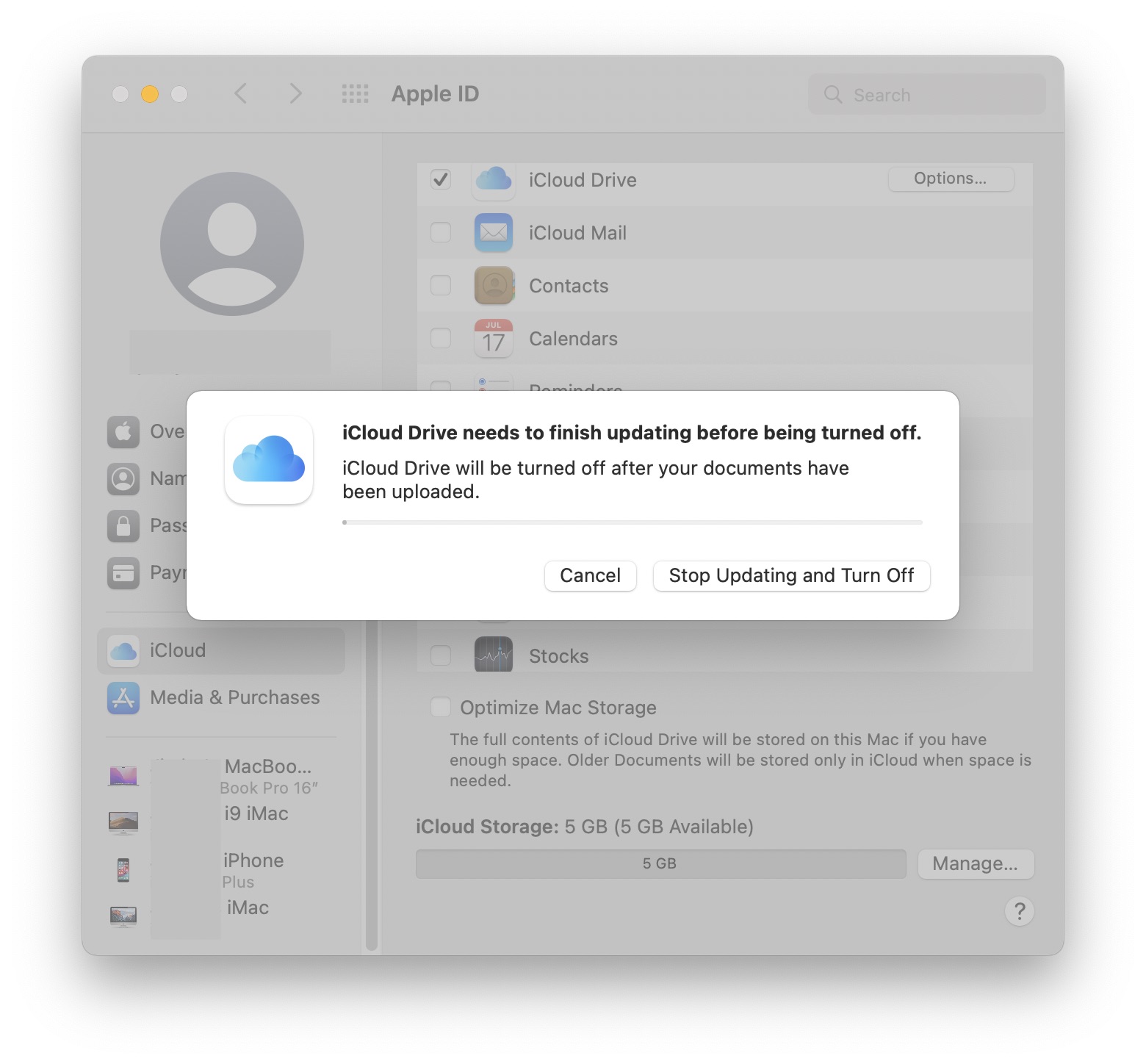Check Optimize Mac Storage
The height and width of the screenshot is (1064, 1146).
[441, 707]
